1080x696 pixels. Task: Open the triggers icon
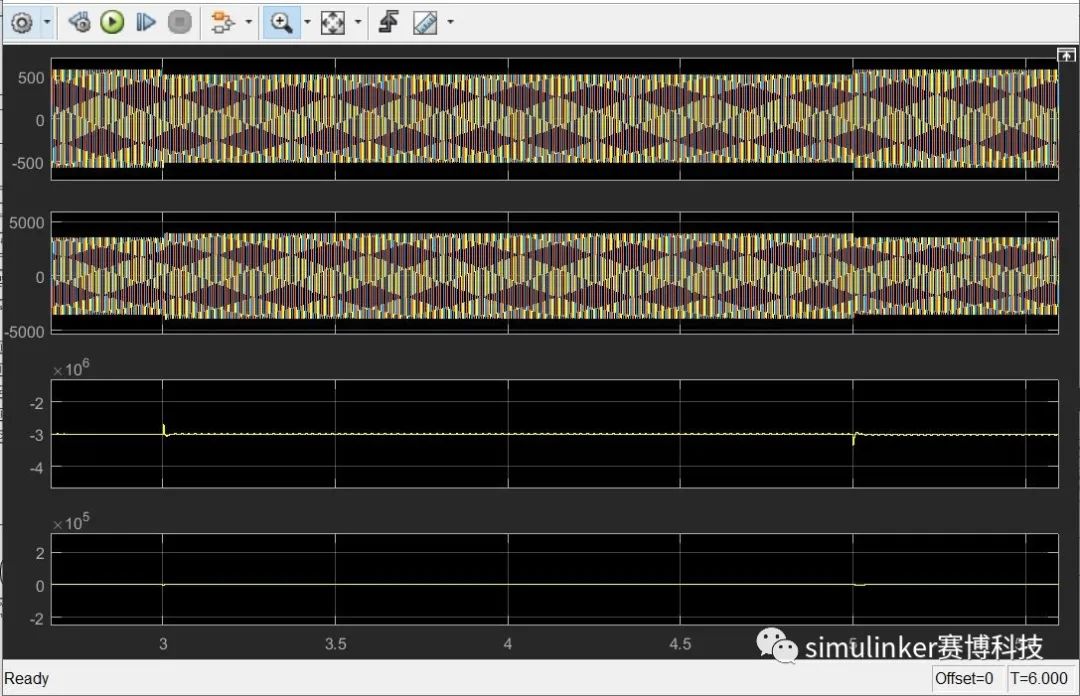tap(388, 22)
